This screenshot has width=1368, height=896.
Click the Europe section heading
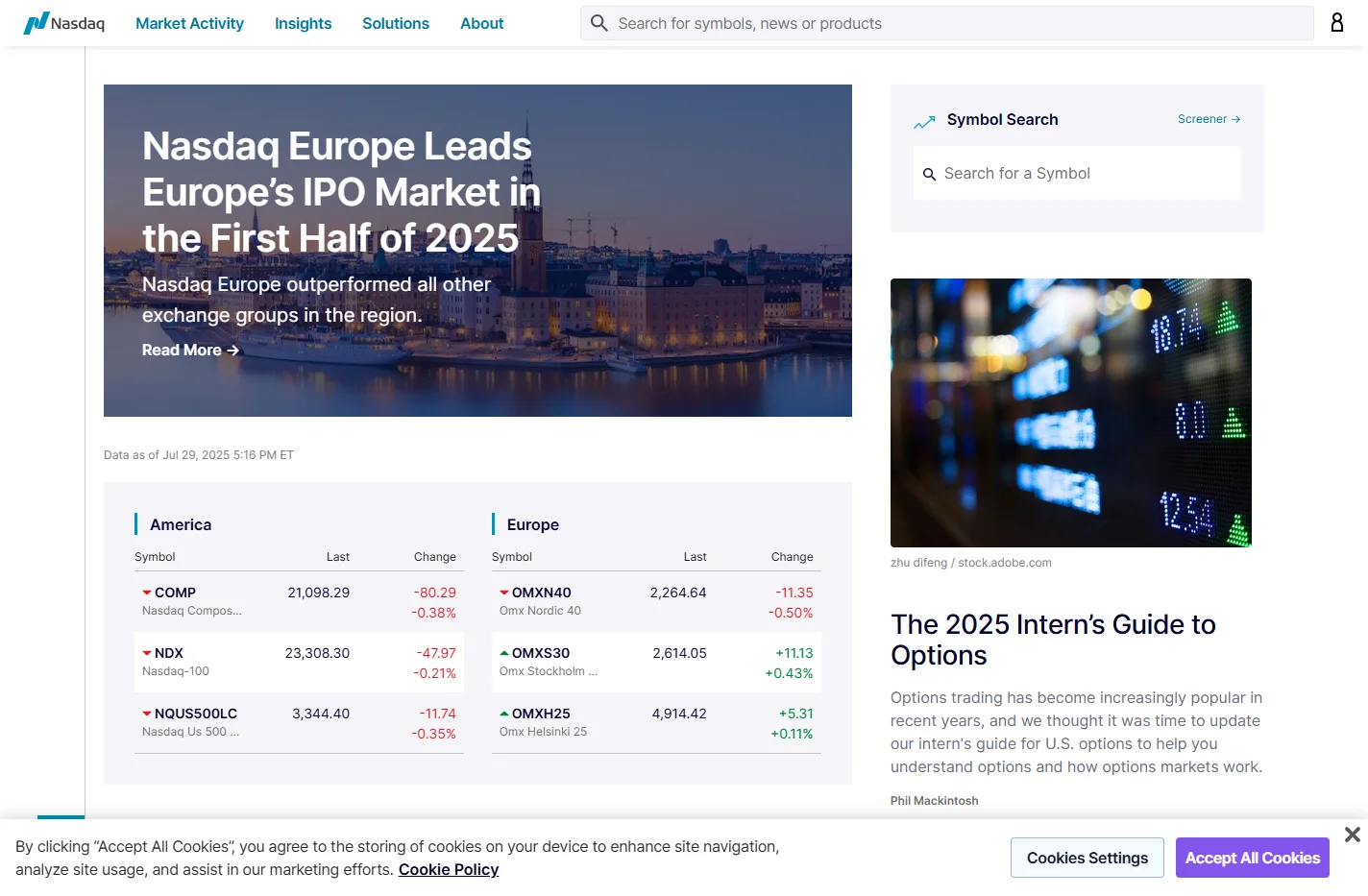coord(533,524)
